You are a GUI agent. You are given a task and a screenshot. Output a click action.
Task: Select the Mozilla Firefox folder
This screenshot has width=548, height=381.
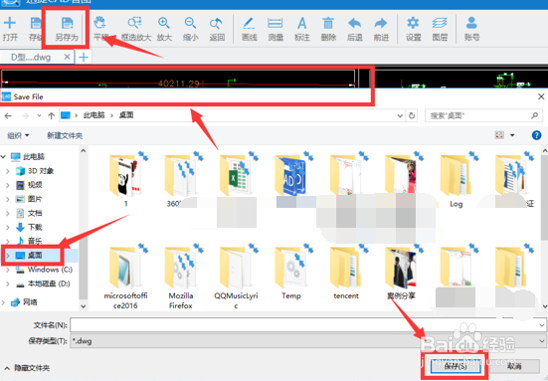pyautogui.click(x=180, y=277)
